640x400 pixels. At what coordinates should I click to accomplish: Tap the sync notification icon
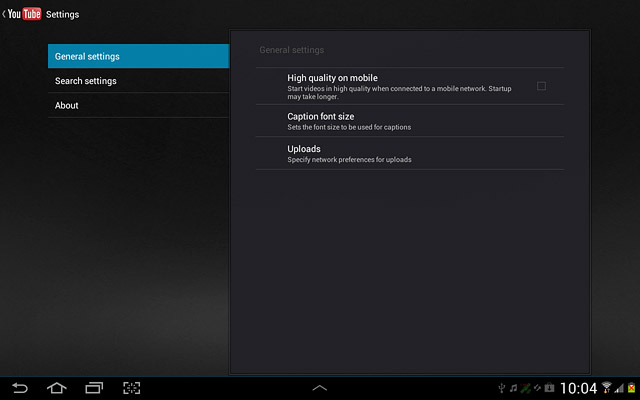[x=537, y=388]
